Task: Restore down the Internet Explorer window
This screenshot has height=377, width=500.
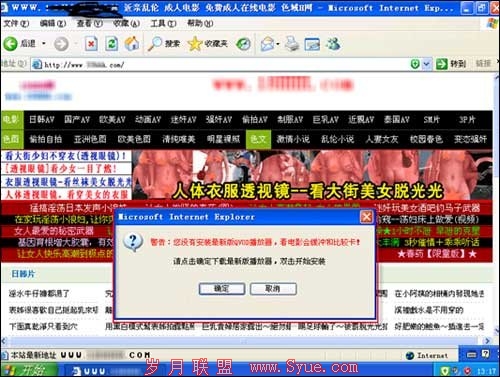Action: click(x=481, y=8)
